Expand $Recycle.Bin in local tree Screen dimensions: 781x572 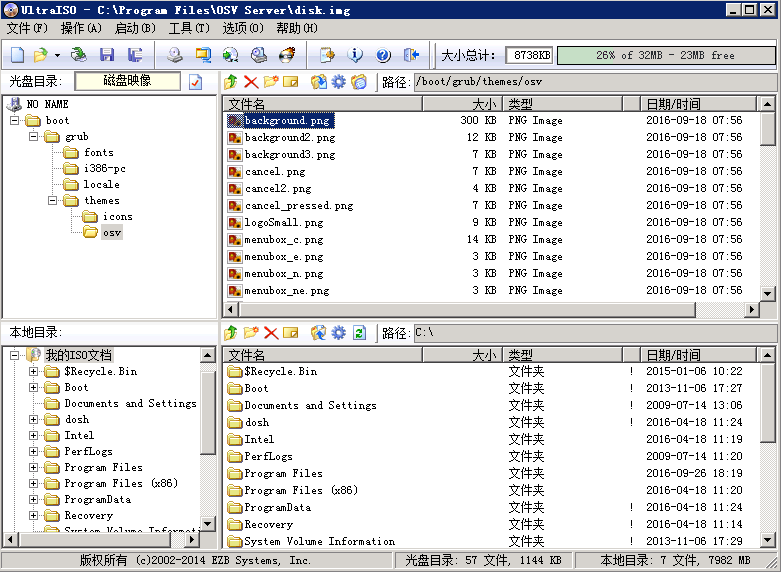coord(33,371)
